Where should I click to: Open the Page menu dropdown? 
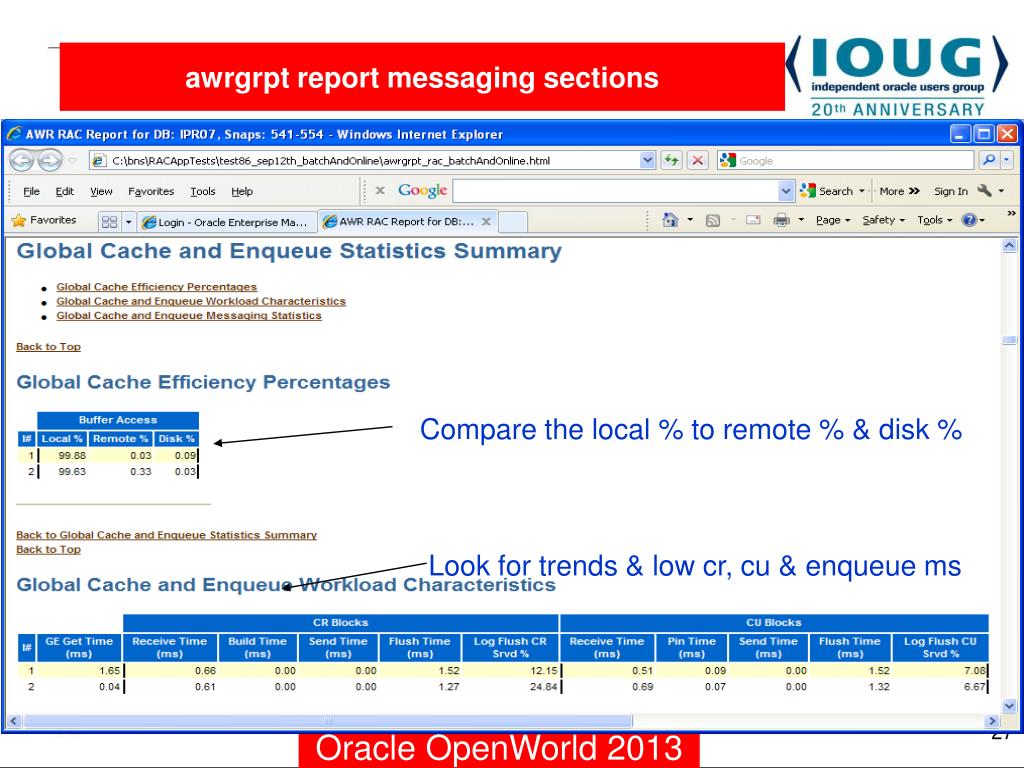[x=833, y=220]
